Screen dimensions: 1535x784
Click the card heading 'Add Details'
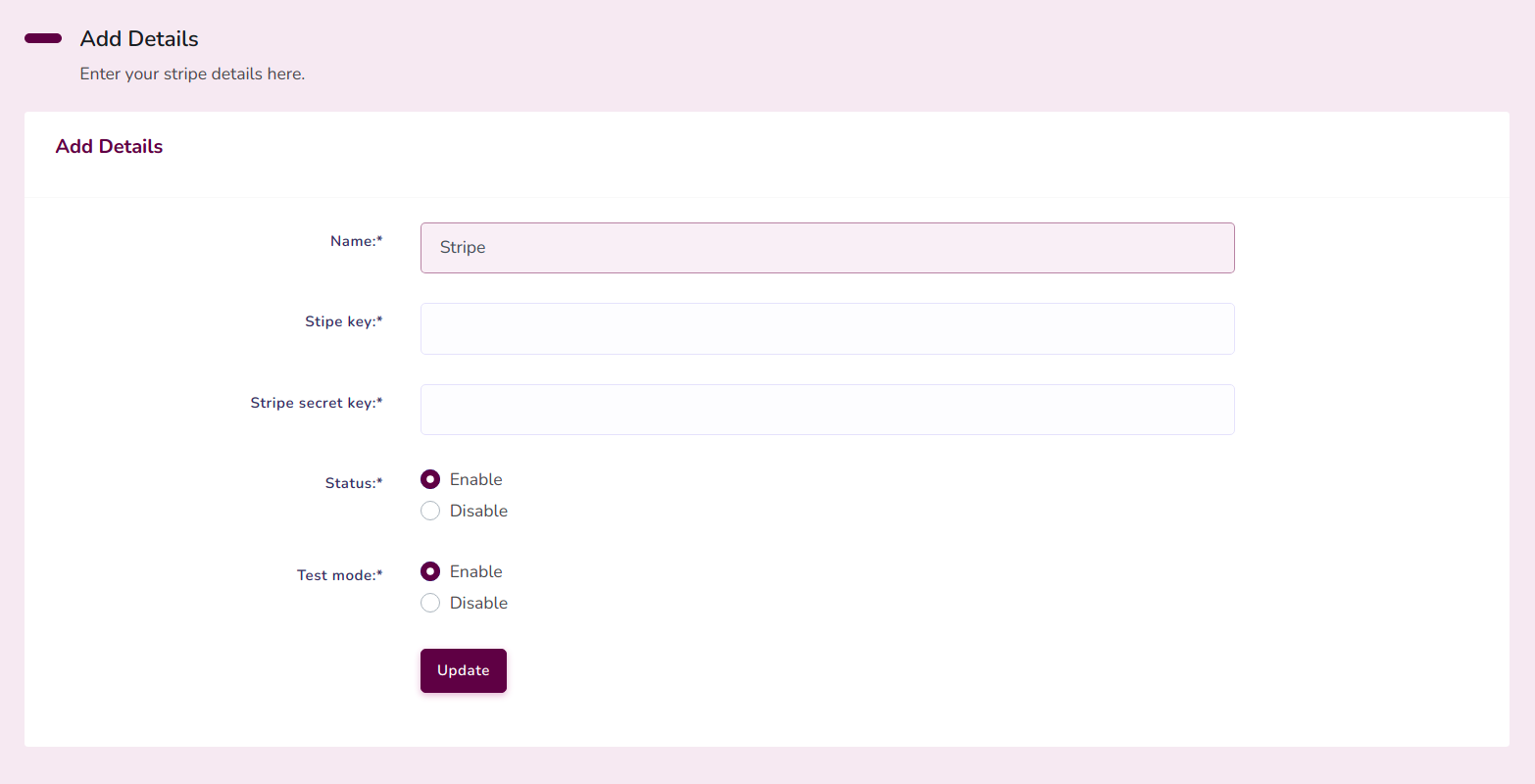[109, 146]
